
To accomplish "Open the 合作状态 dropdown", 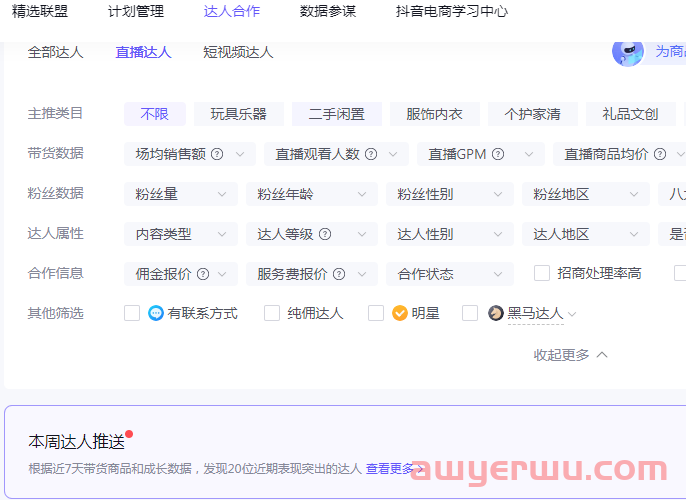I will click(450, 274).
